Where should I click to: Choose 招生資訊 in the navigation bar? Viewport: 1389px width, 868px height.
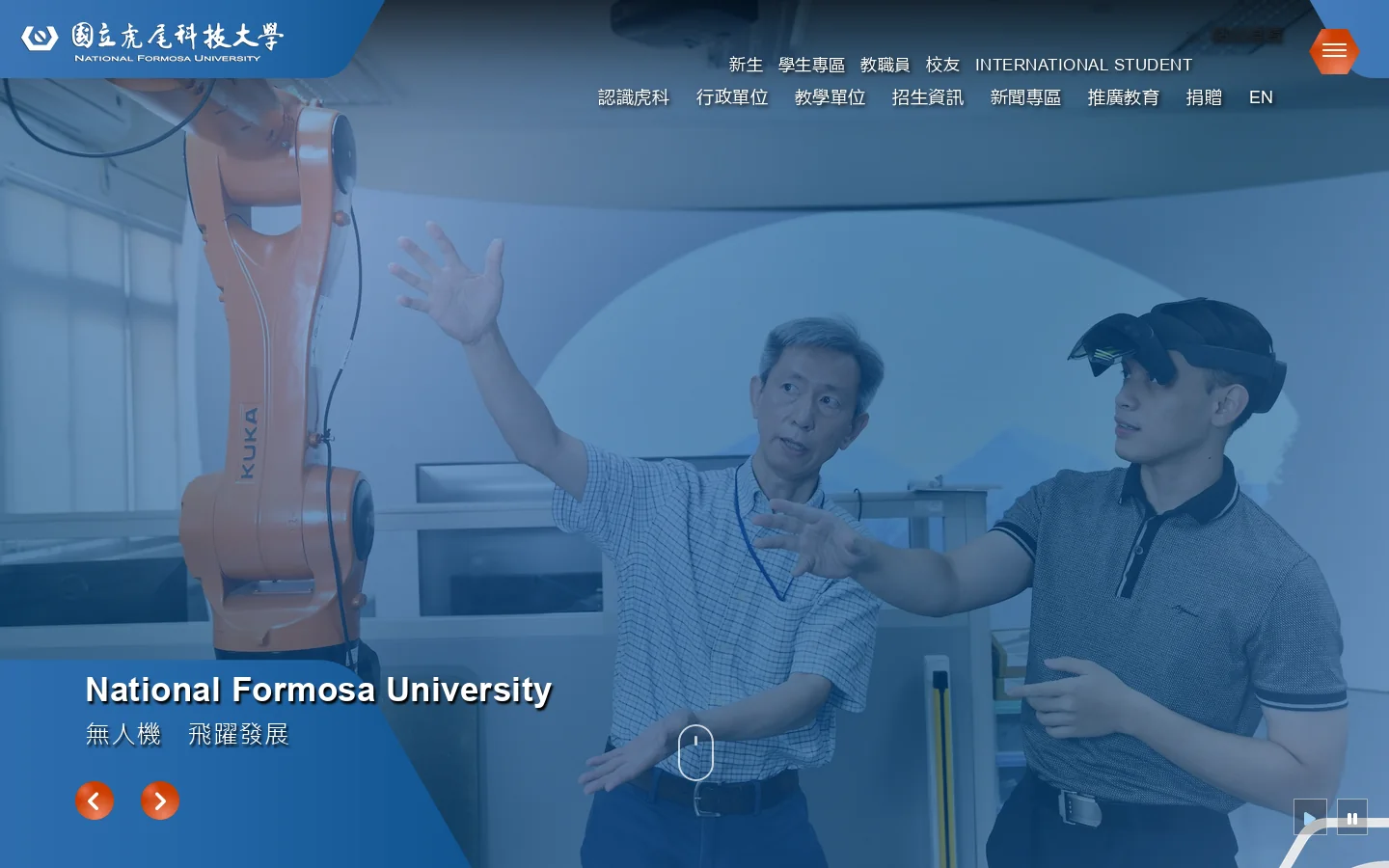928,97
